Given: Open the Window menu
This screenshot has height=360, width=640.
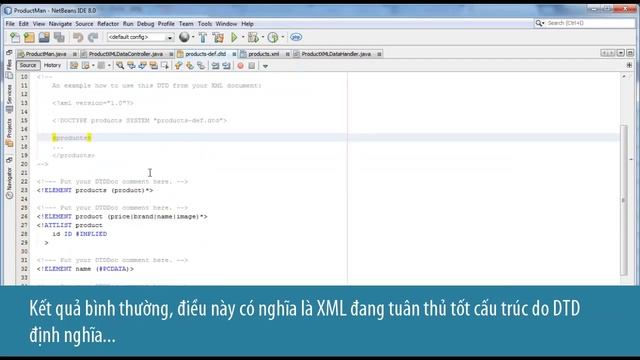Looking at the screenshot, I should tap(226, 24).
